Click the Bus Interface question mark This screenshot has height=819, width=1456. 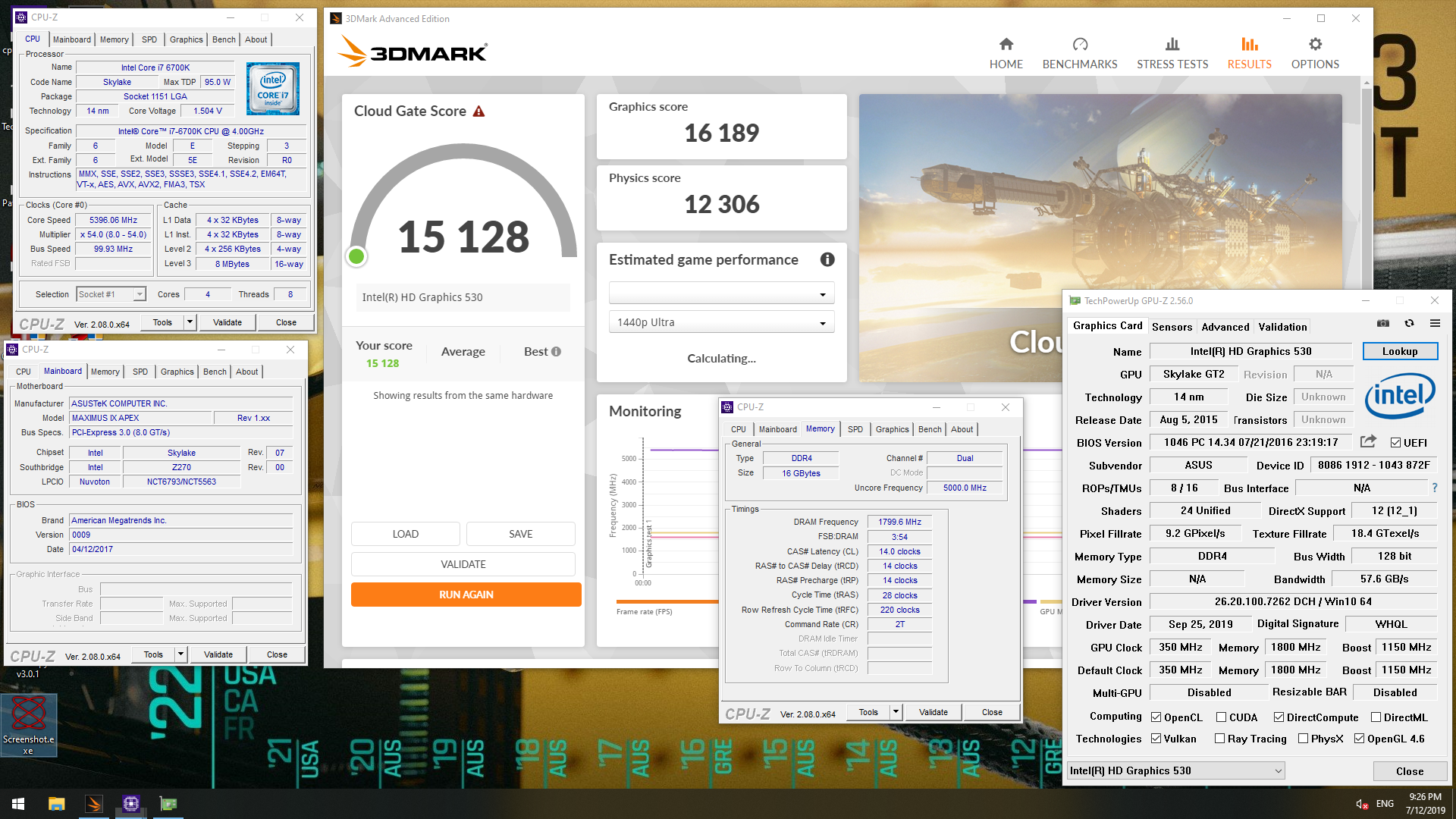pyautogui.click(x=1434, y=488)
